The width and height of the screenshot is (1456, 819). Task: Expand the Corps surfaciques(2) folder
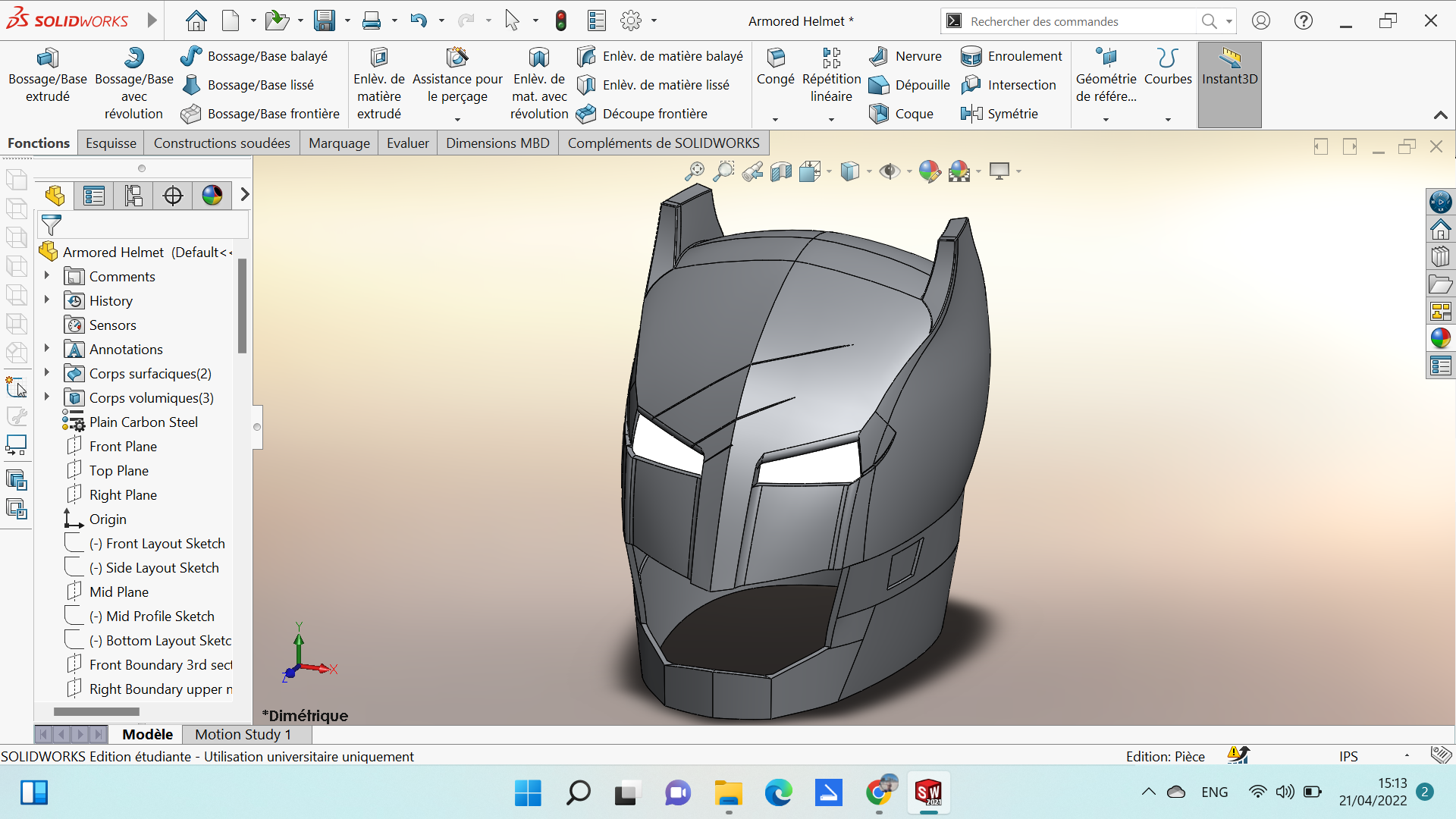(47, 373)
